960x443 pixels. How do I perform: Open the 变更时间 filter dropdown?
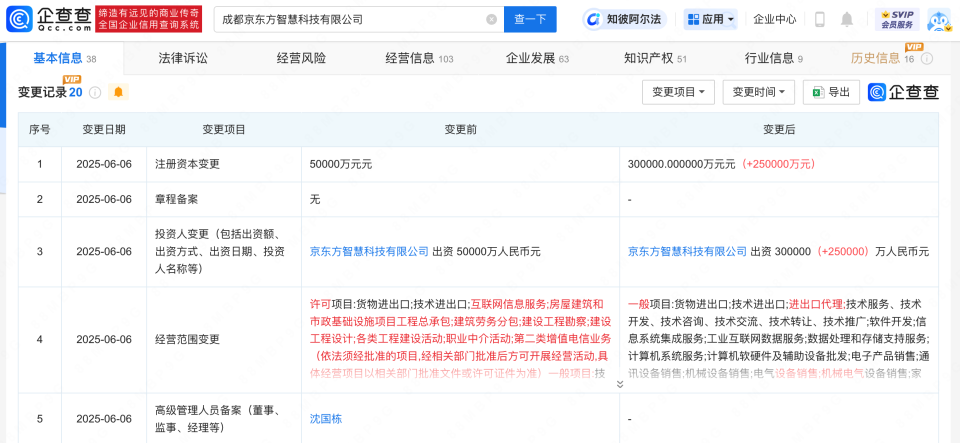[x=759, y=92]
